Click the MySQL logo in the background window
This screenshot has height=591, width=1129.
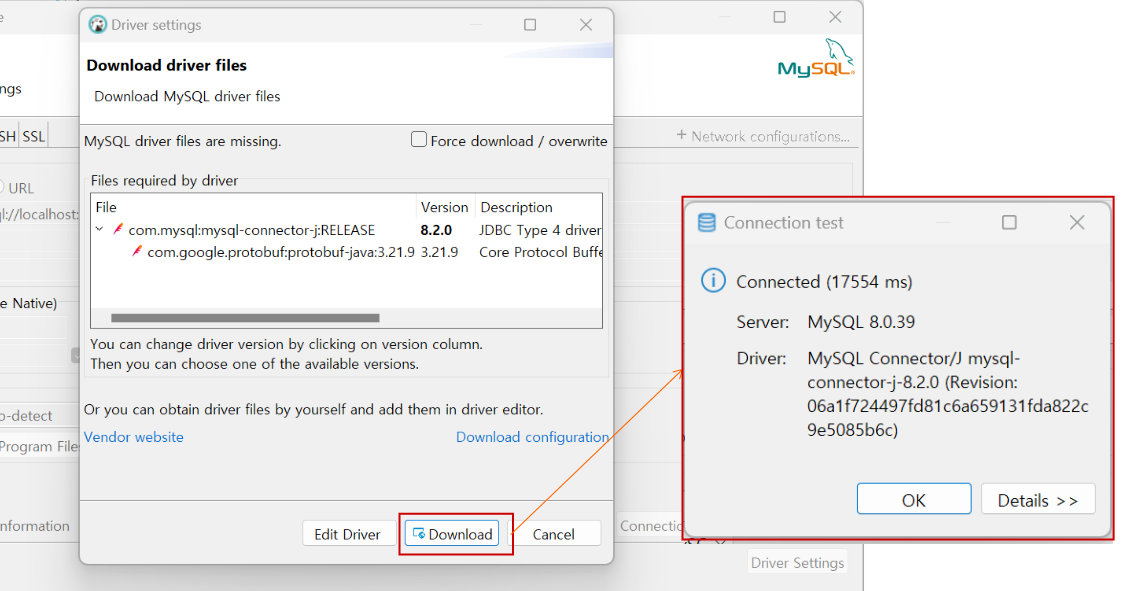816,58
